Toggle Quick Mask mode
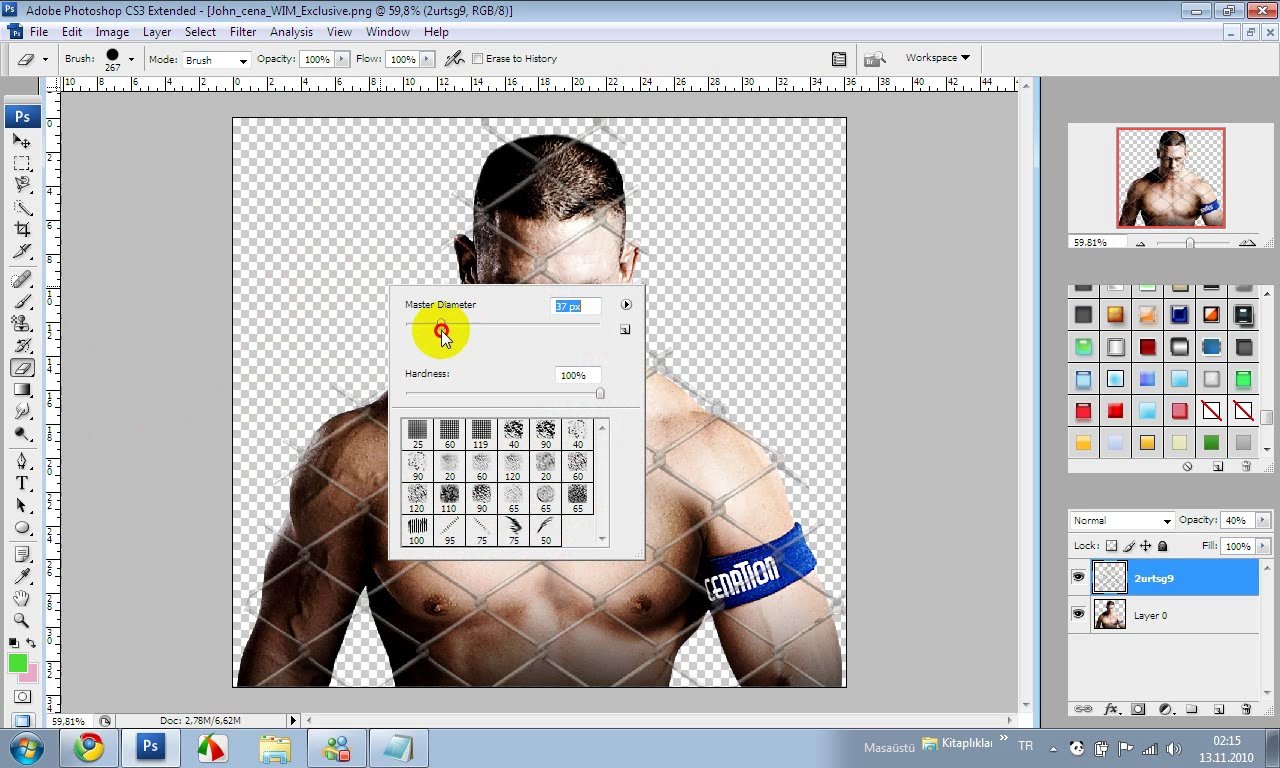This screenshot has width=1280, height=768. coord(22,697)
